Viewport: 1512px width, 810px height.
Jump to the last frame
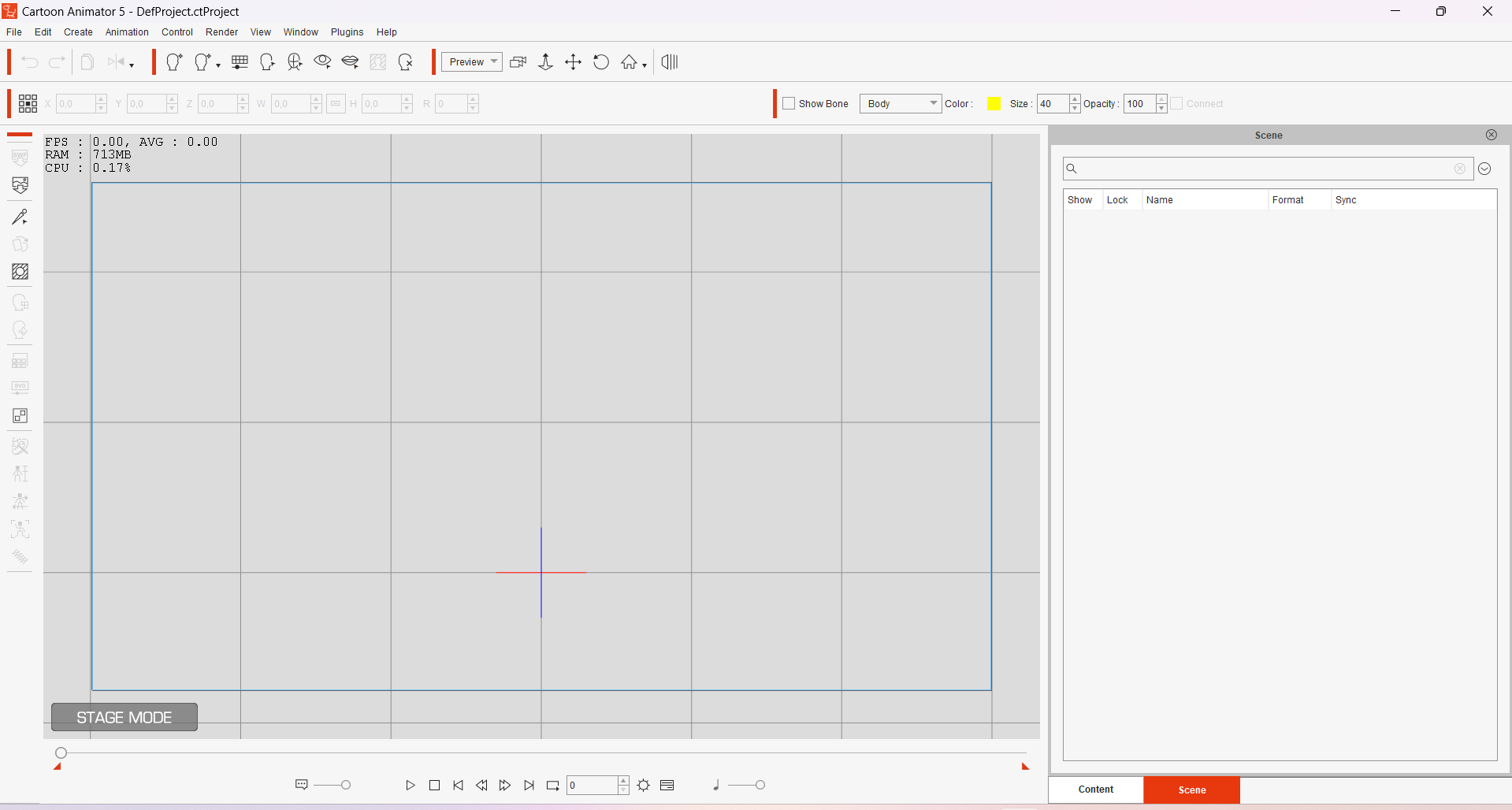tap(529, 786)
